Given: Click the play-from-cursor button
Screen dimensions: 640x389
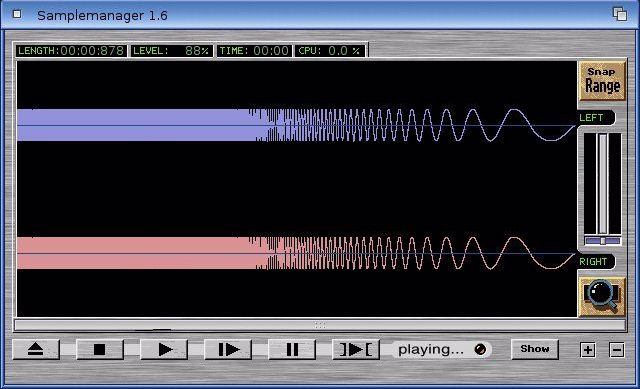Looking at the screenshot, I should tap(228, 349).
